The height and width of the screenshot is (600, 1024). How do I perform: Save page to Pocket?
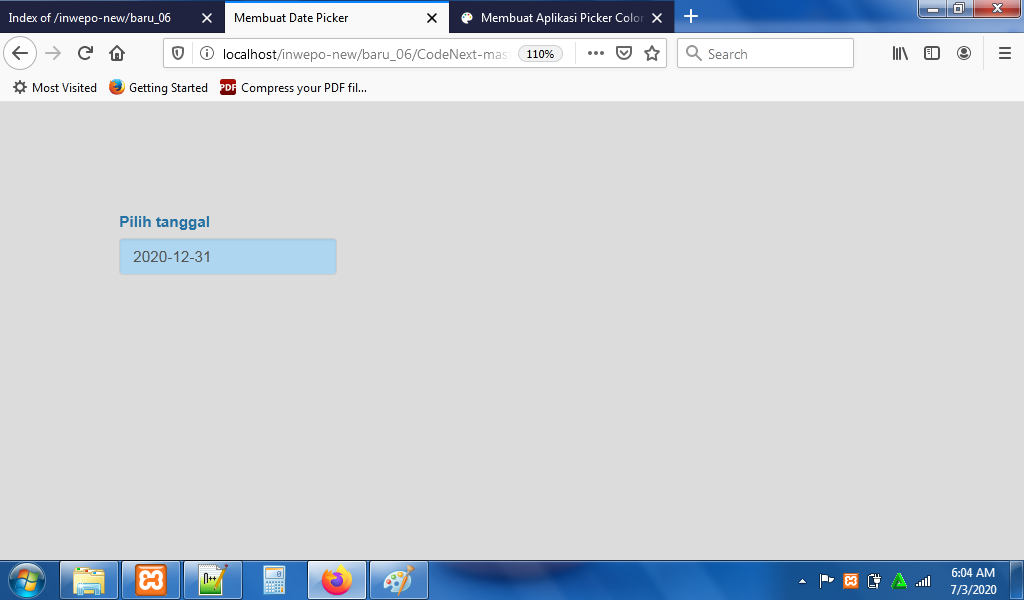(x=624, y=54)
